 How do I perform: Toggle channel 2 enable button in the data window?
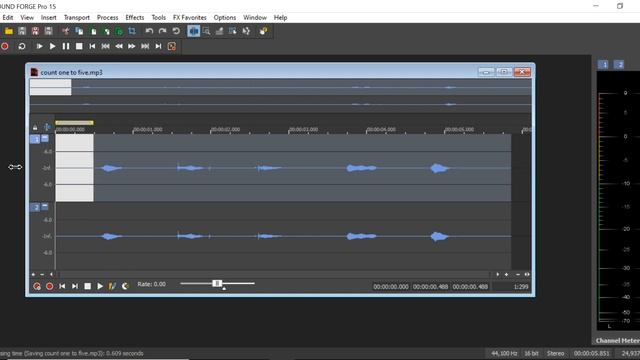pyautogui.click(x=35, y=207)
